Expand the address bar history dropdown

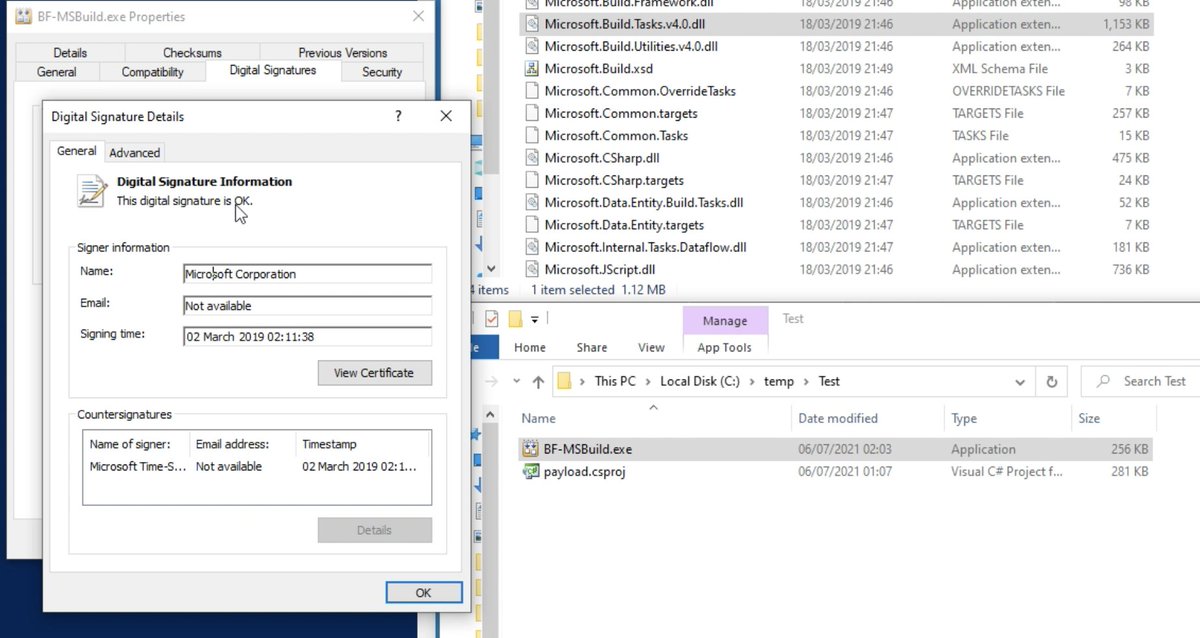point(1020,382)
